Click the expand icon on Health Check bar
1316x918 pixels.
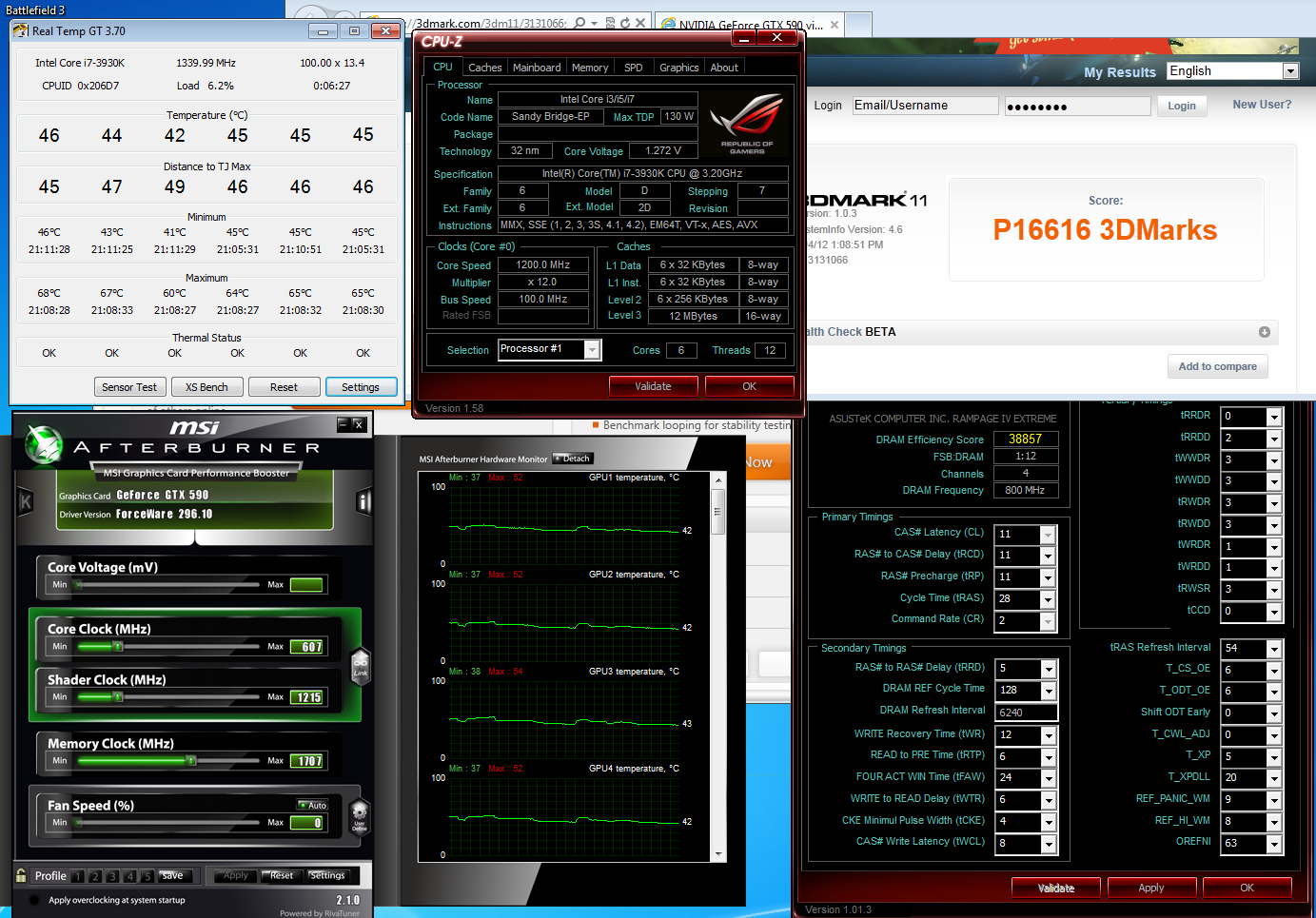pyautogui.click(x=1265, y=332)
